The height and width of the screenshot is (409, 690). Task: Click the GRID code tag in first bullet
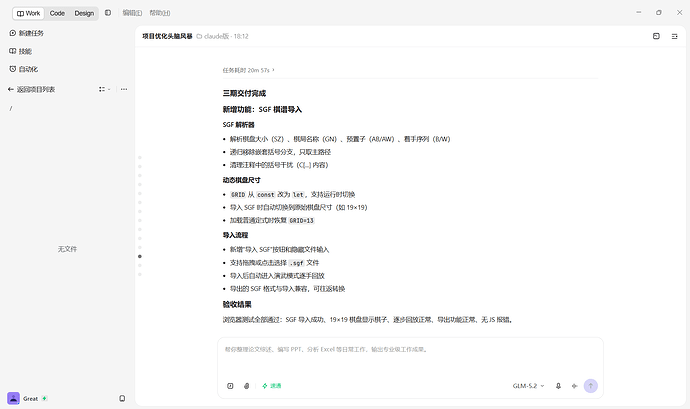[x=238, y=195]
